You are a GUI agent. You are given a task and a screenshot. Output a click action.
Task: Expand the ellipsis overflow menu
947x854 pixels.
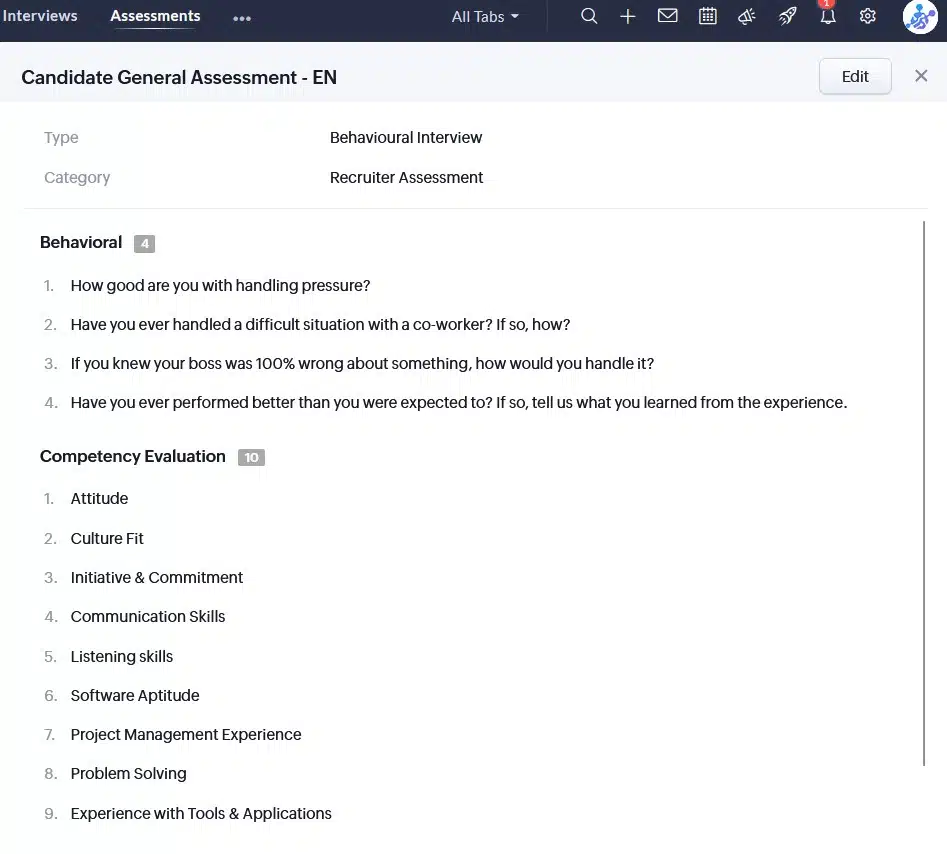tap(242, 16)
